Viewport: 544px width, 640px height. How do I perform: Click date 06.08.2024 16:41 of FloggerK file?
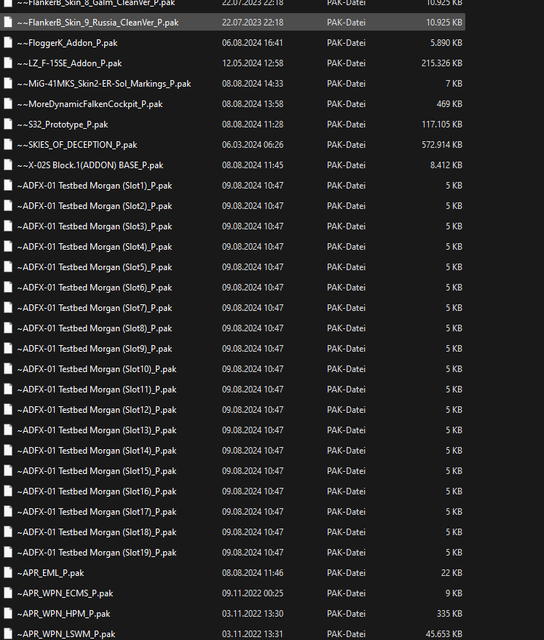point(253,43)
